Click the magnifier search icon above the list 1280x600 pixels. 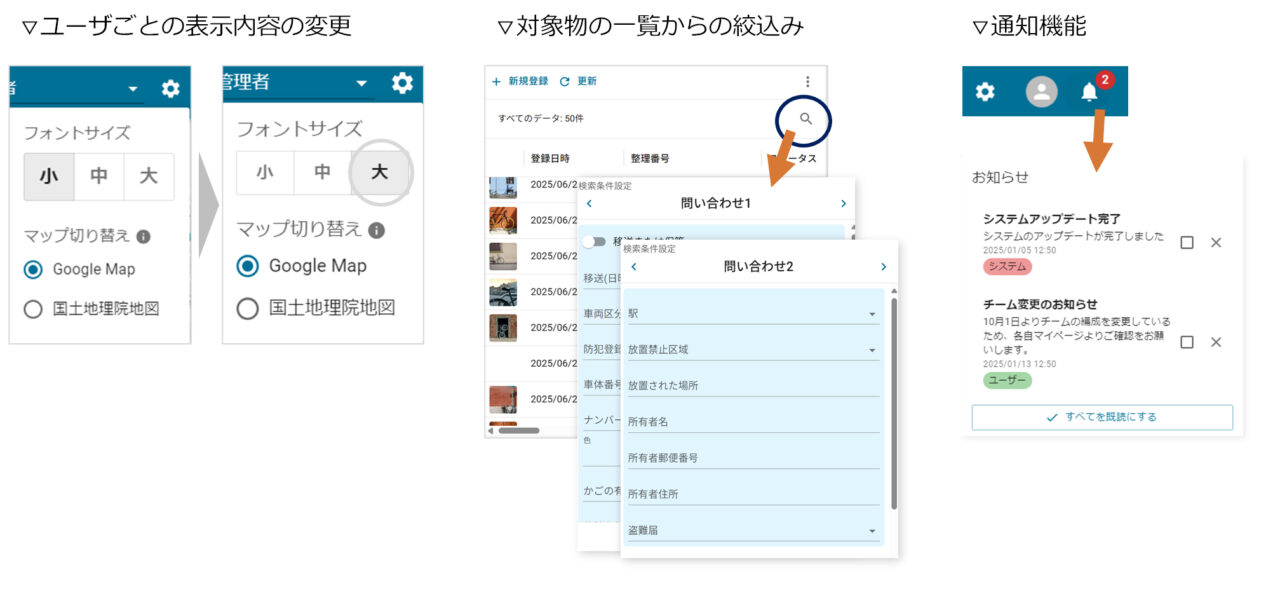click(x=806, y=119)
